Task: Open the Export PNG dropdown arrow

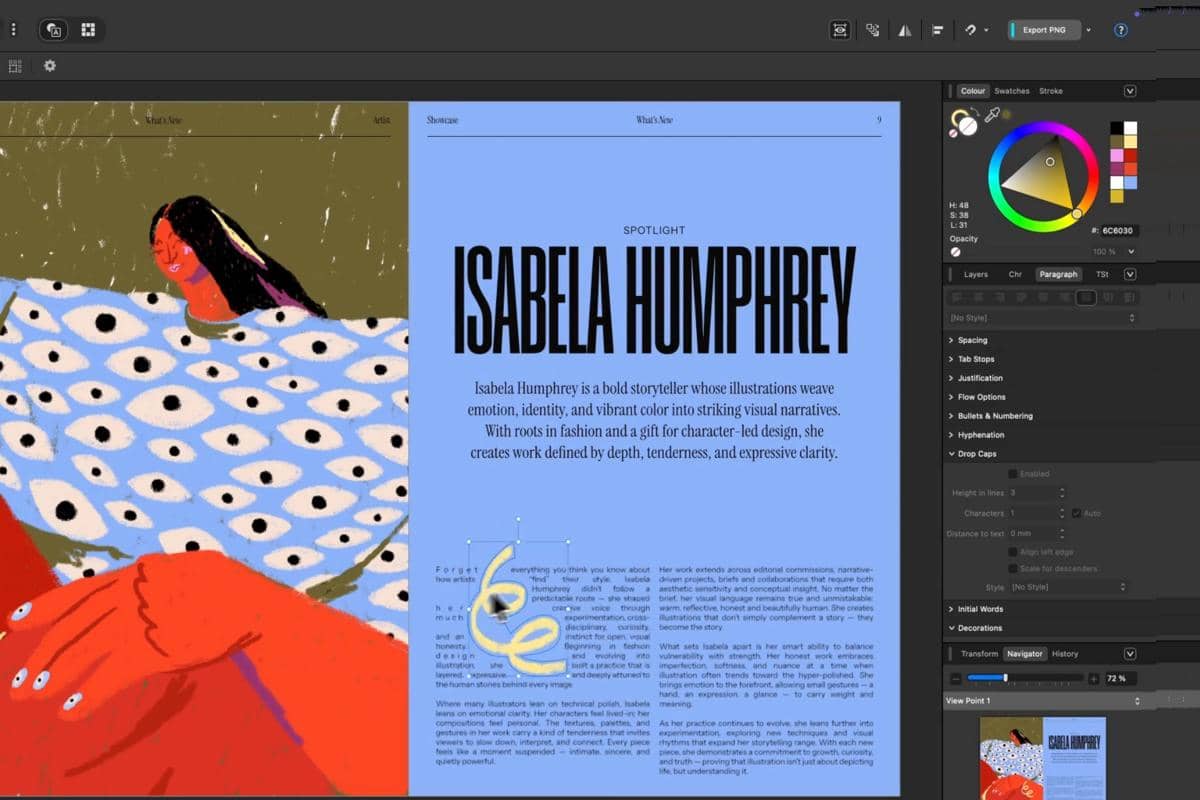Action: [x=1089, y=30]
